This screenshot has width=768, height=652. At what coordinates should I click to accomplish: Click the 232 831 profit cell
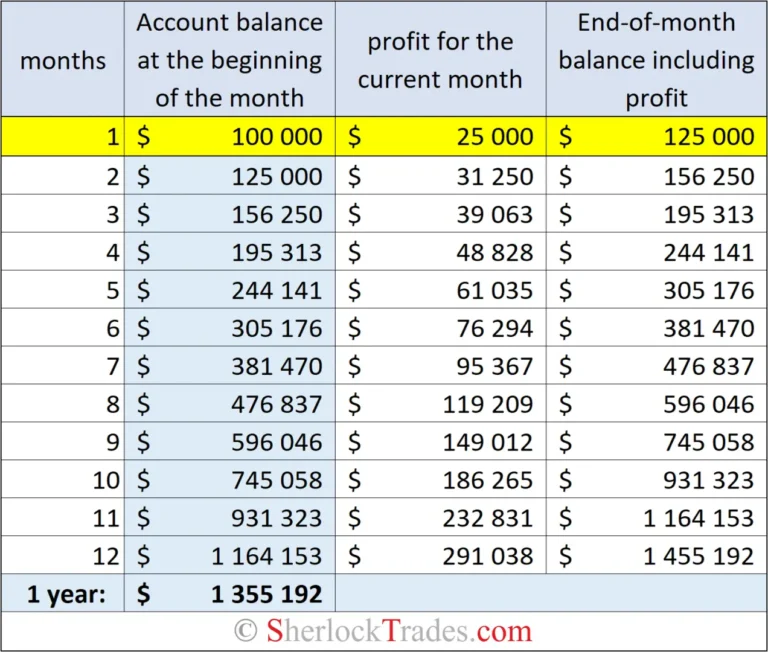(488, 518)
